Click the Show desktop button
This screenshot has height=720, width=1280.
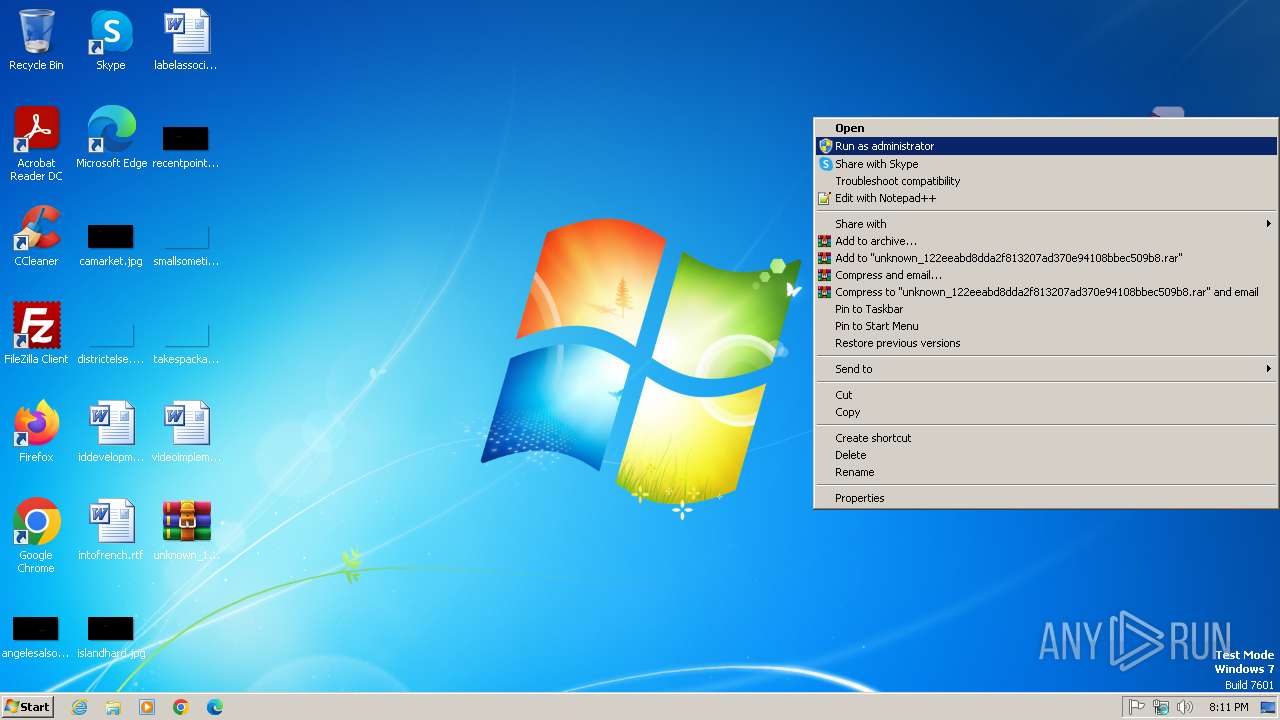pyautogui.click(x=1268, y=707)
